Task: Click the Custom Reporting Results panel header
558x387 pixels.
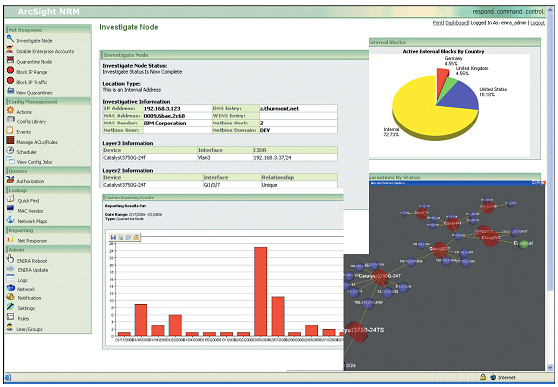Action: tap(223, 197)
